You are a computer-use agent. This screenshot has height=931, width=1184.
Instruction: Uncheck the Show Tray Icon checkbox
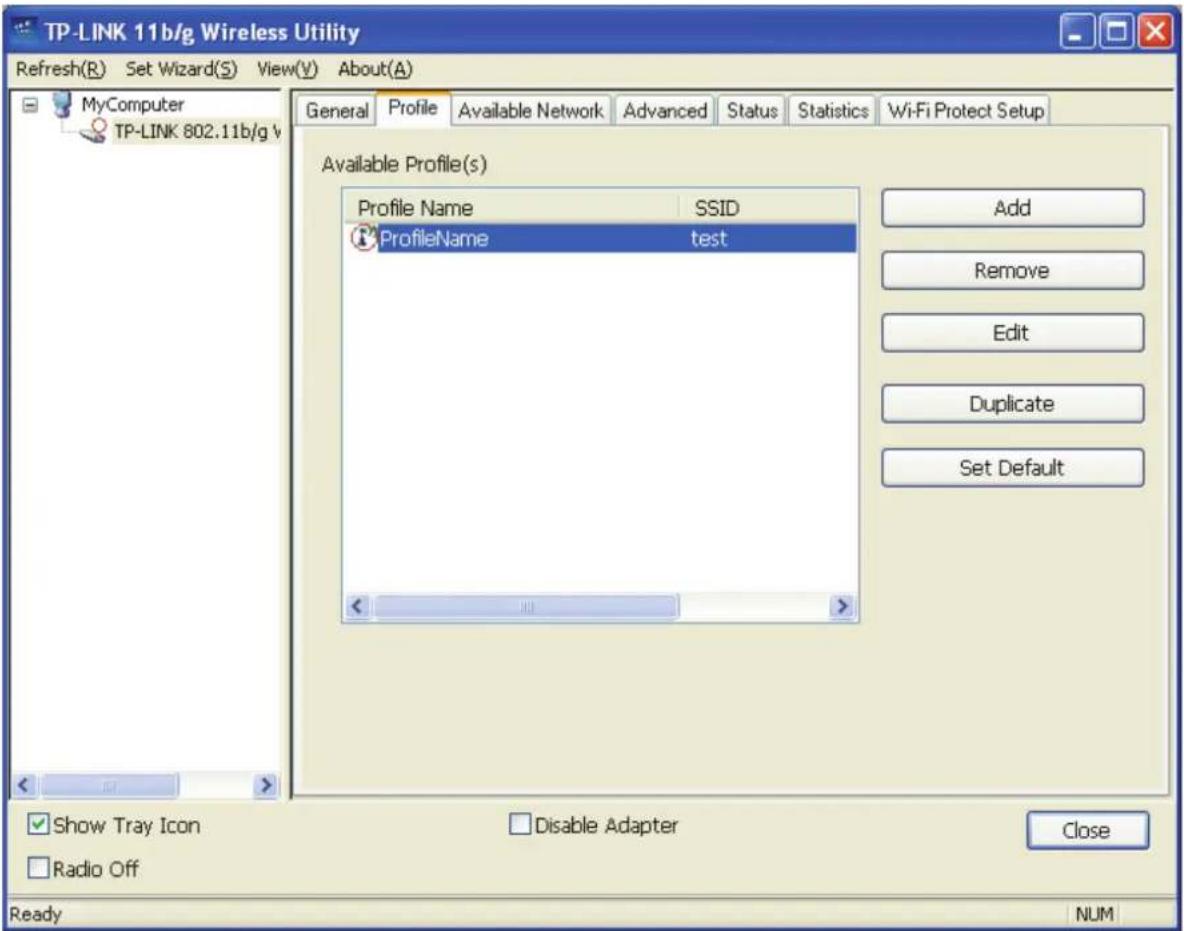point(38,824)
